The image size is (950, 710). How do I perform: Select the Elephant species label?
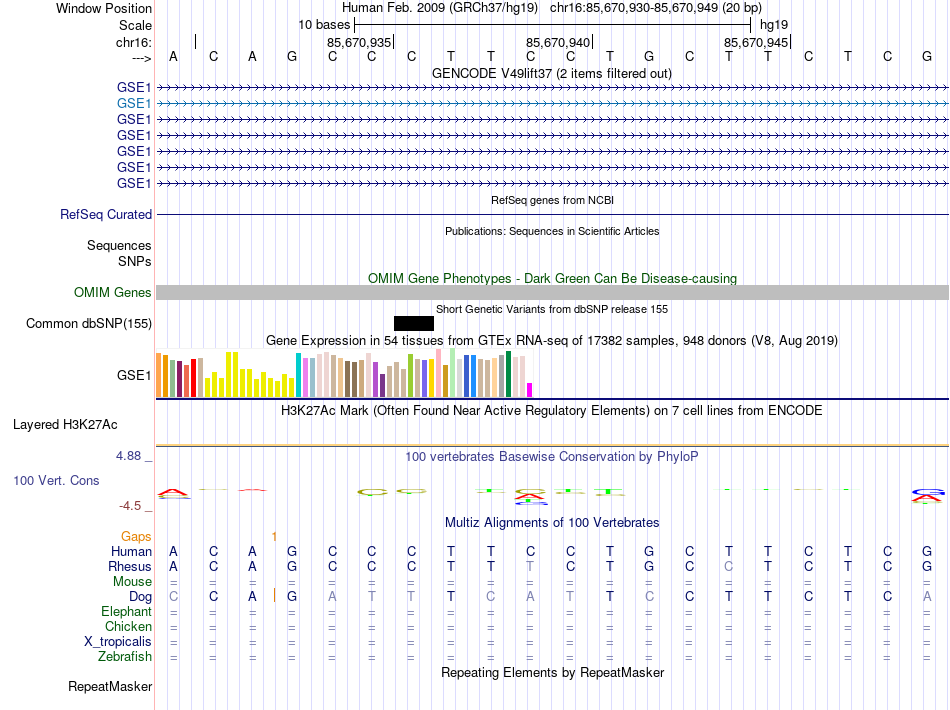pyautogui.click(x=126, y=611)
